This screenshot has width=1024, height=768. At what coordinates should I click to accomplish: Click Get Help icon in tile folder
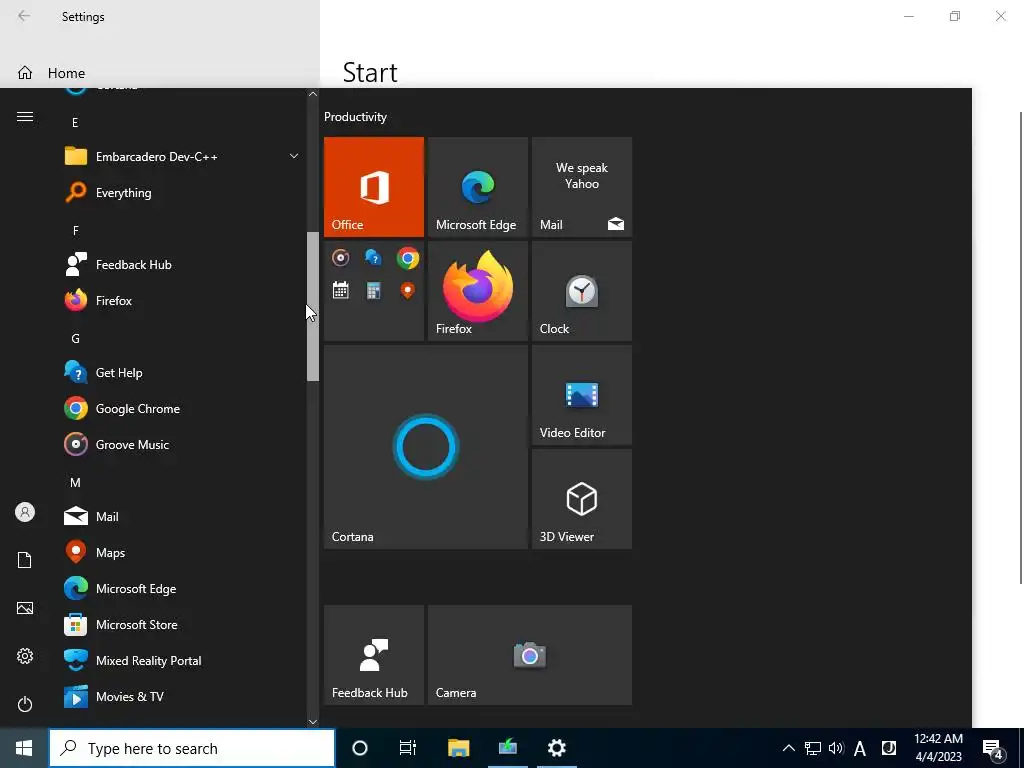[x=374, y=257]
